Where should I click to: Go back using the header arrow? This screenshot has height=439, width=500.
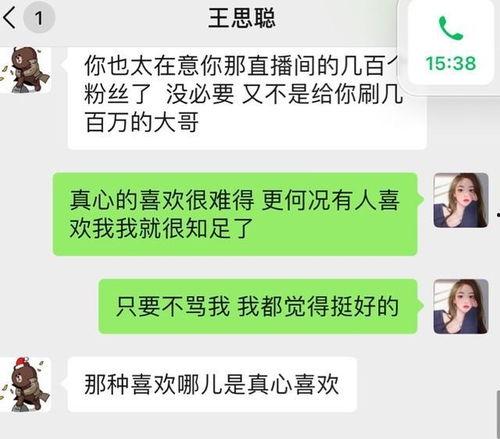[x=9, y=17]
